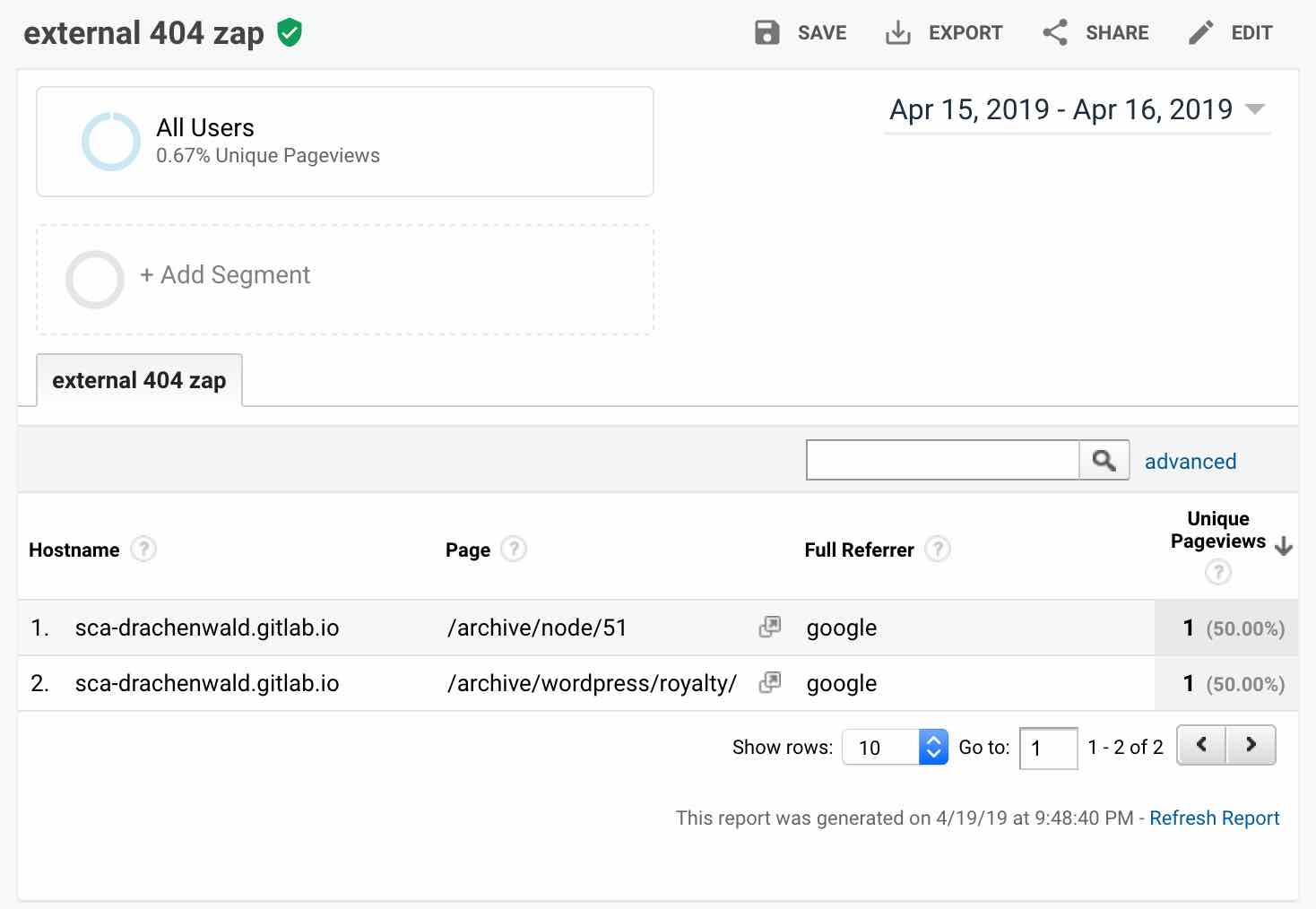
Task: Click the search magnifying glass icon
Action: point(1103,459)
